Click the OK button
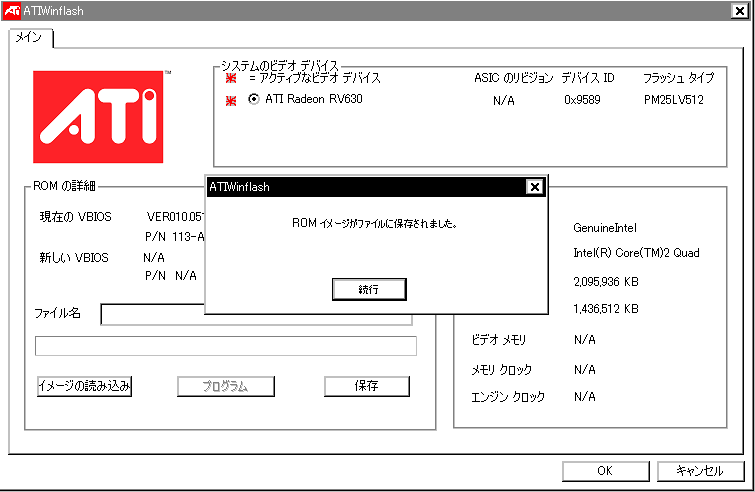Image resolution: width=755 pixels, height=492 pixels. tap(605, 471)
